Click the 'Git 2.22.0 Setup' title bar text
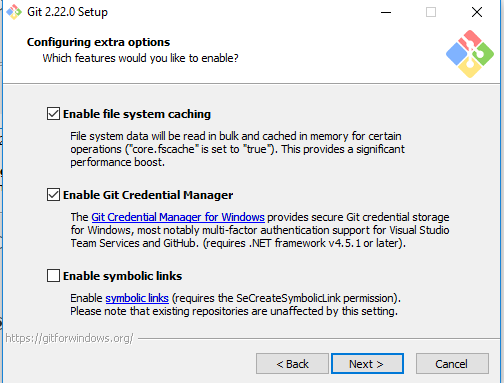504x383 pixels. [x=67, y=12]
